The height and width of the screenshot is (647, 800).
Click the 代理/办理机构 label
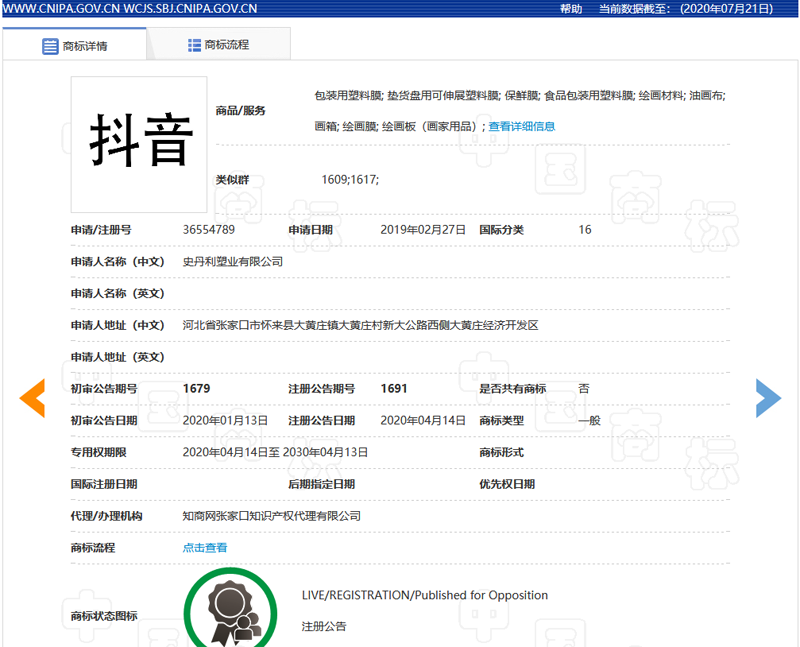pos(106,516)
